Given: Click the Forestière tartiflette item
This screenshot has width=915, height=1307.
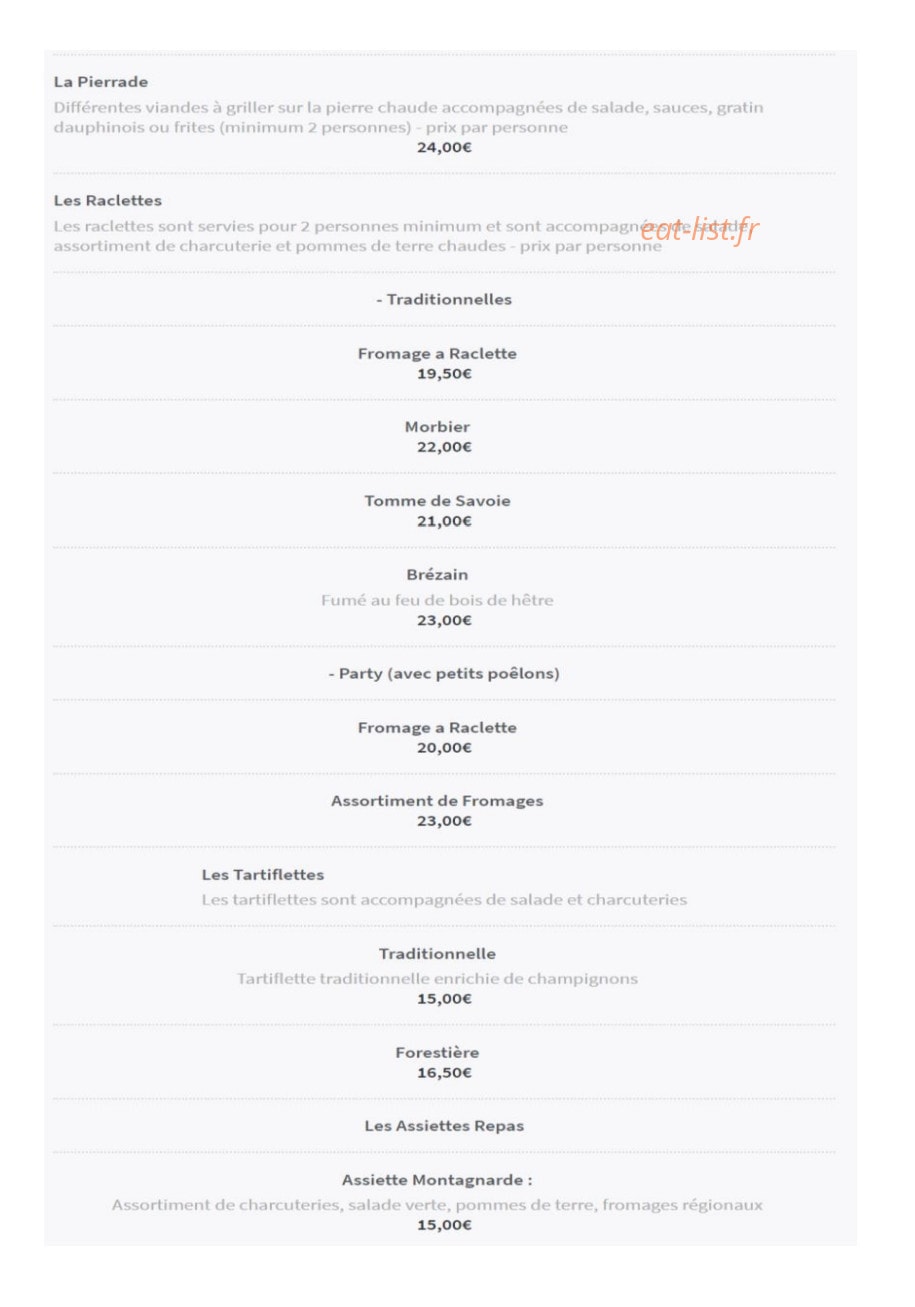Looking at the screenshot, I should pos(437,1053).
